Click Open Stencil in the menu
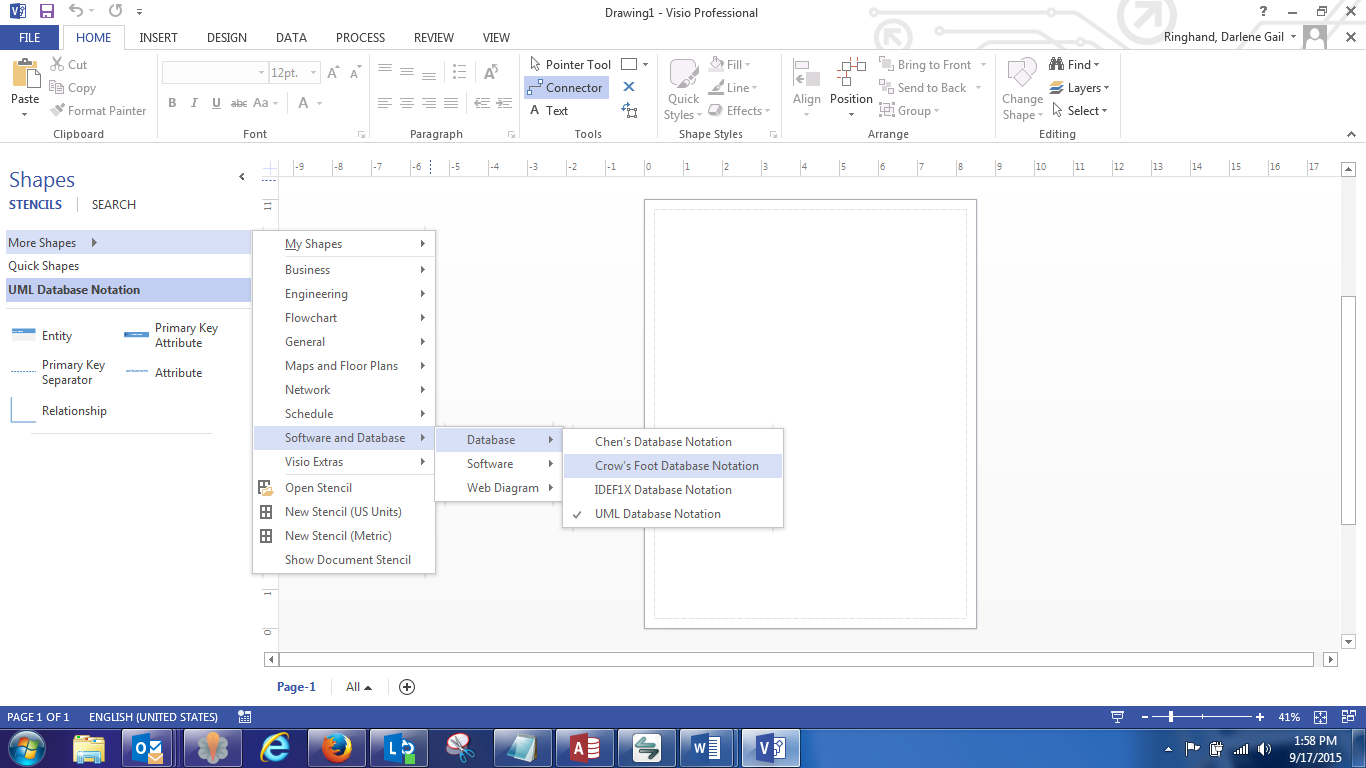Viewport: 1366px width, 768px height. coord(317,487)
